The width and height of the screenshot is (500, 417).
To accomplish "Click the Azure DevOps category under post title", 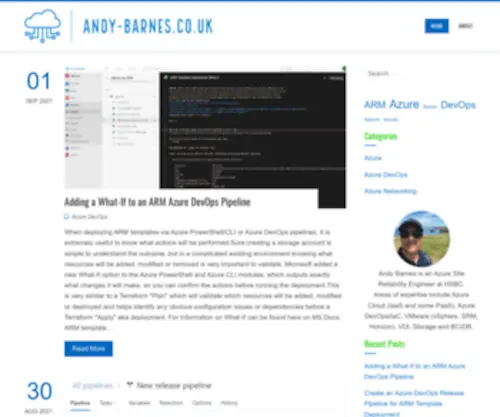I will coord(90,217).
